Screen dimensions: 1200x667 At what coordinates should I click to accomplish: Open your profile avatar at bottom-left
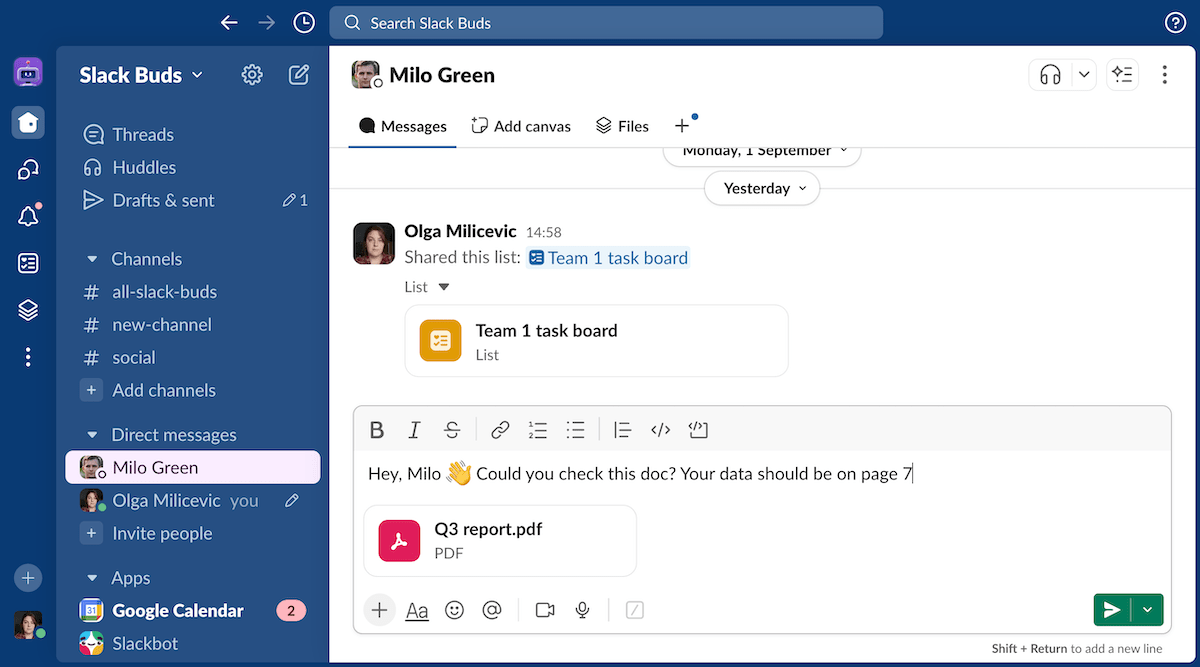click(28, 625)
